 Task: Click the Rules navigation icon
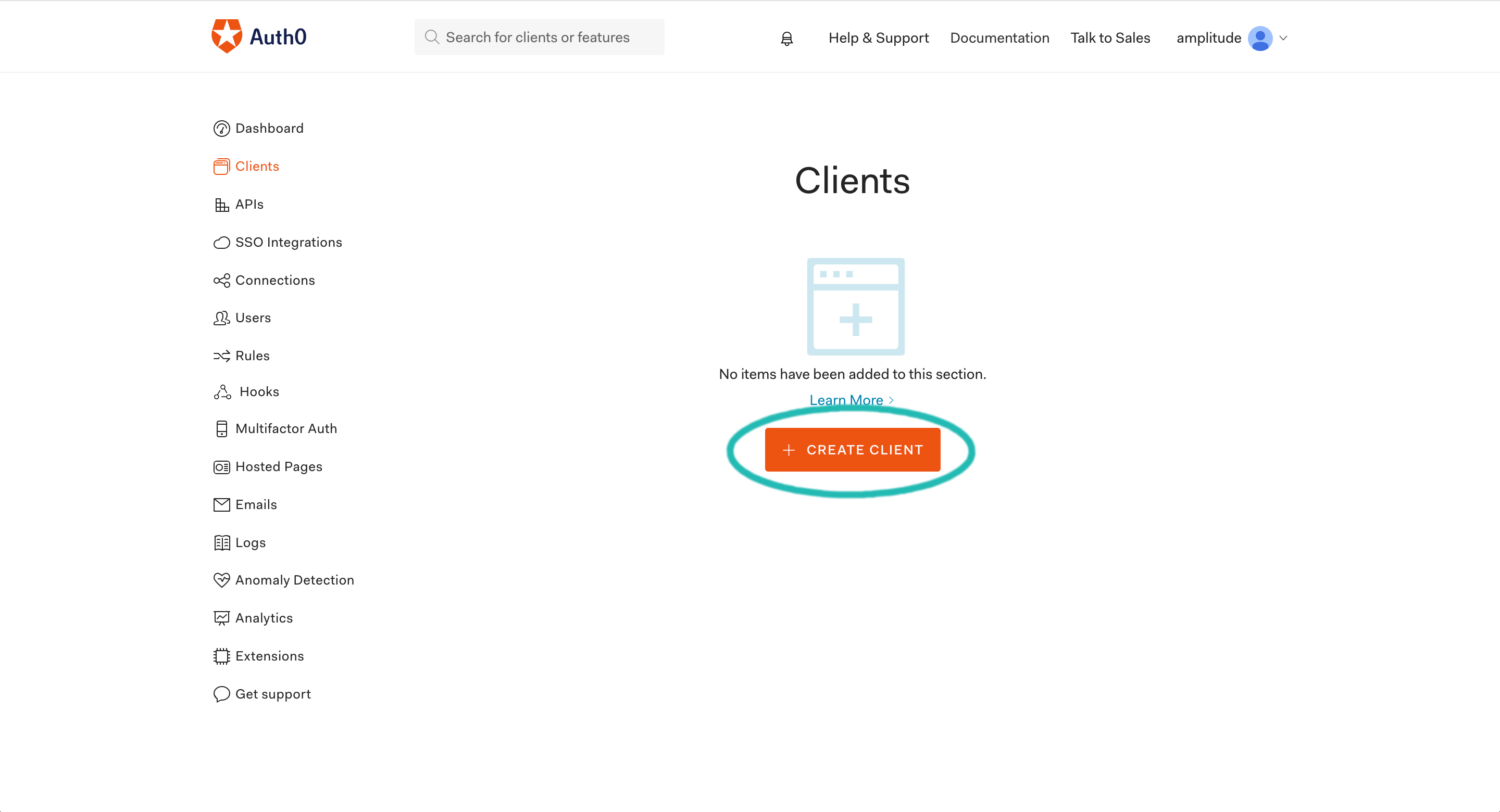(222, 356)
